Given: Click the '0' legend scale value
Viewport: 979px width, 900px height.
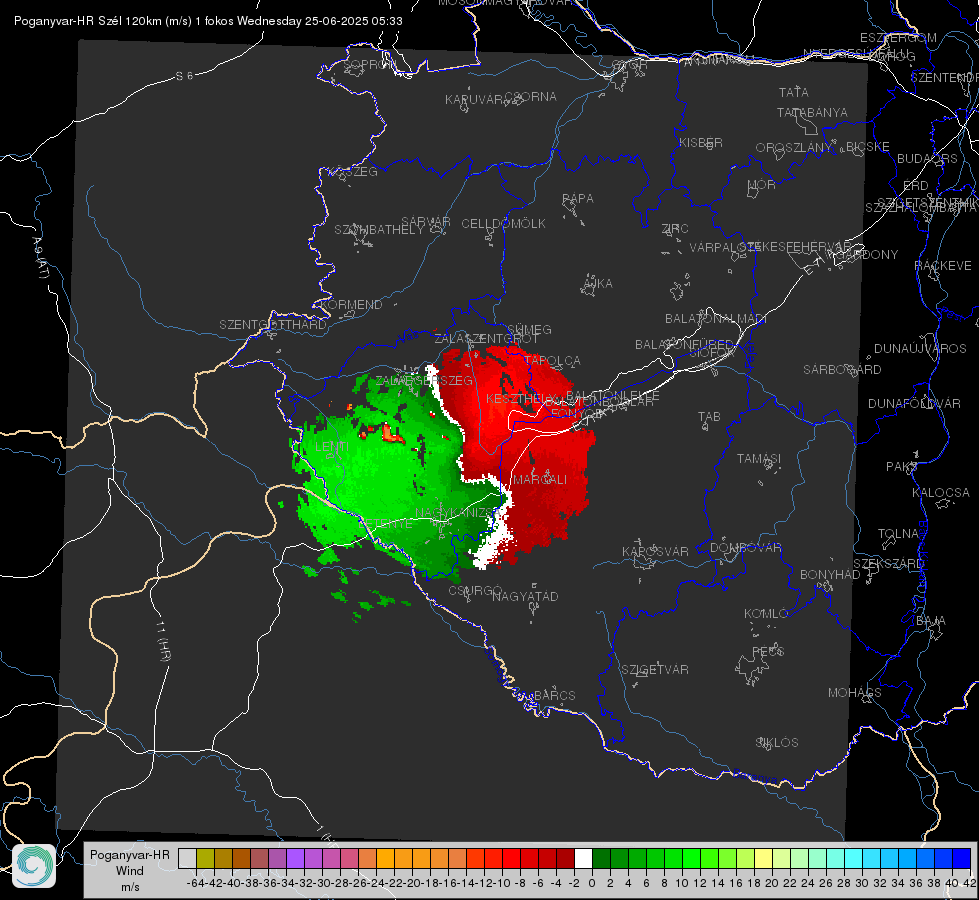Looking at the screenshot, I should [x=592, y=883].
